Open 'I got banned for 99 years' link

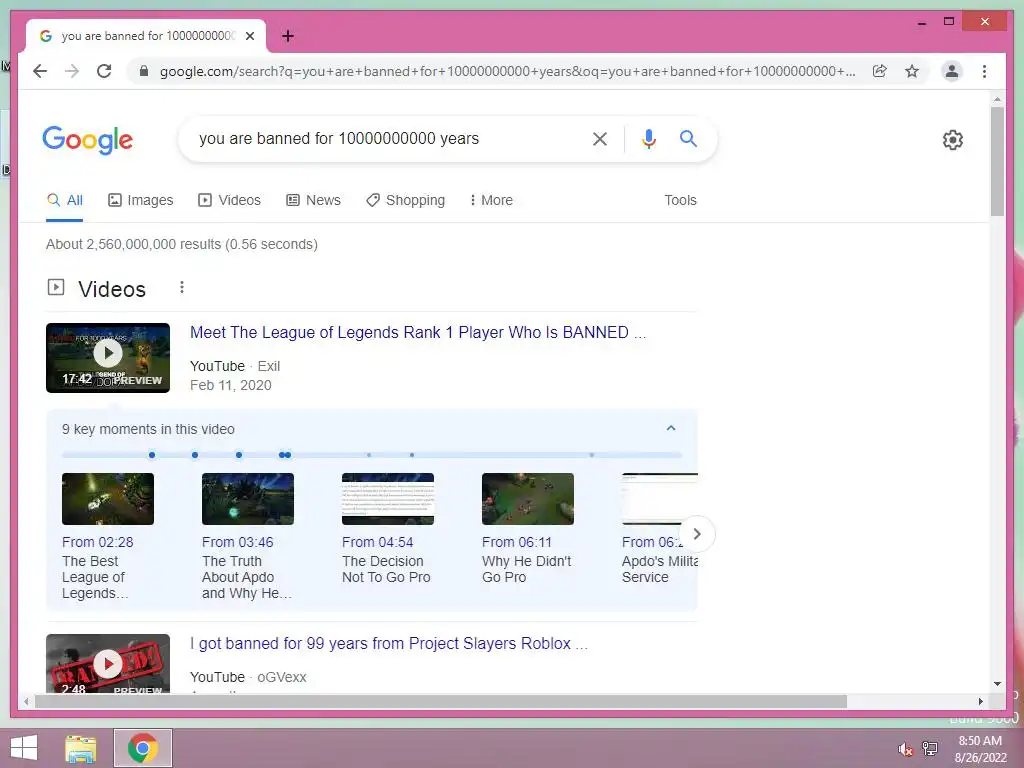389,643
